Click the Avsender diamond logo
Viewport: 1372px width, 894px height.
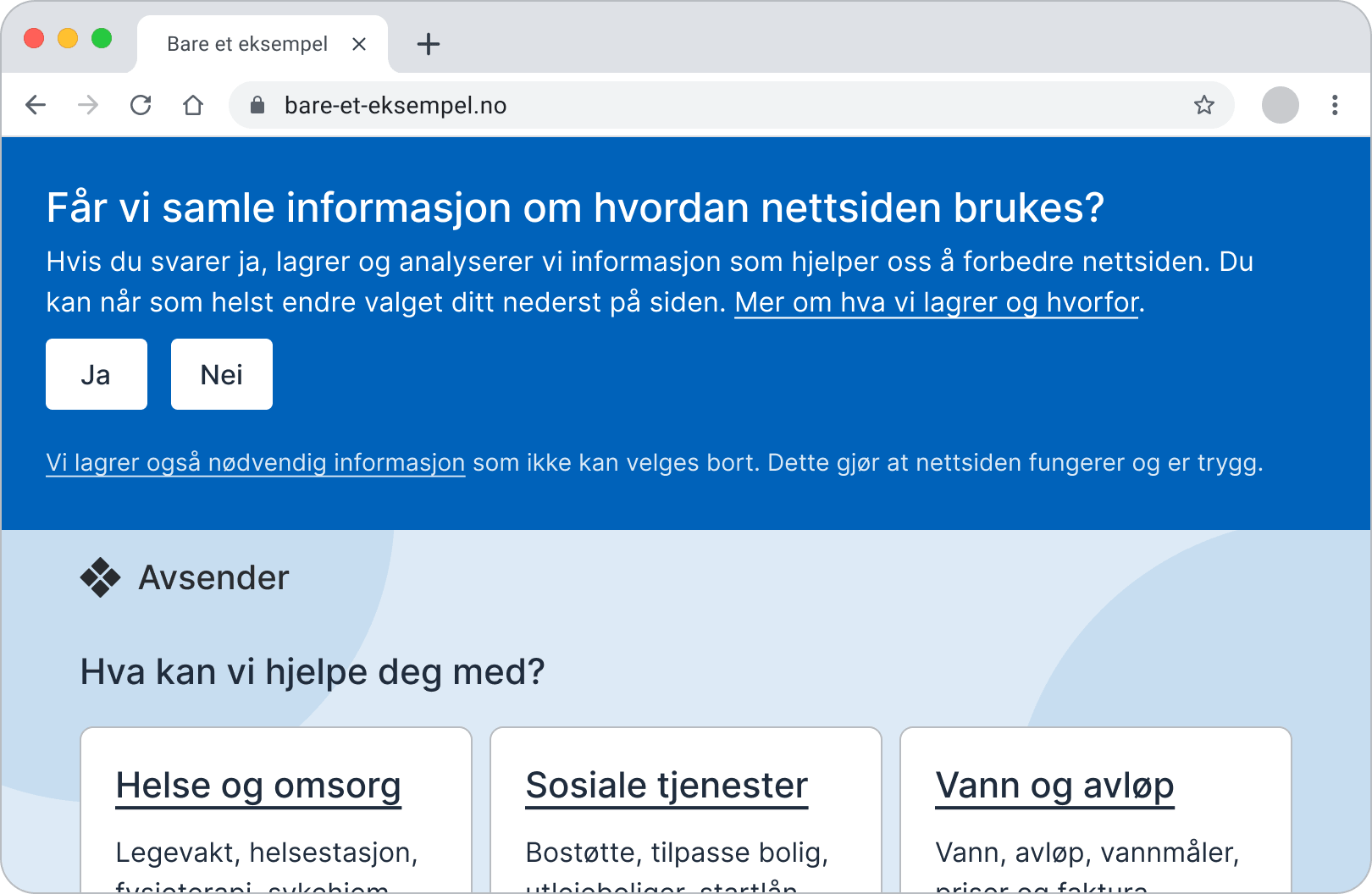pyautogui.click(x=101, y=577)
